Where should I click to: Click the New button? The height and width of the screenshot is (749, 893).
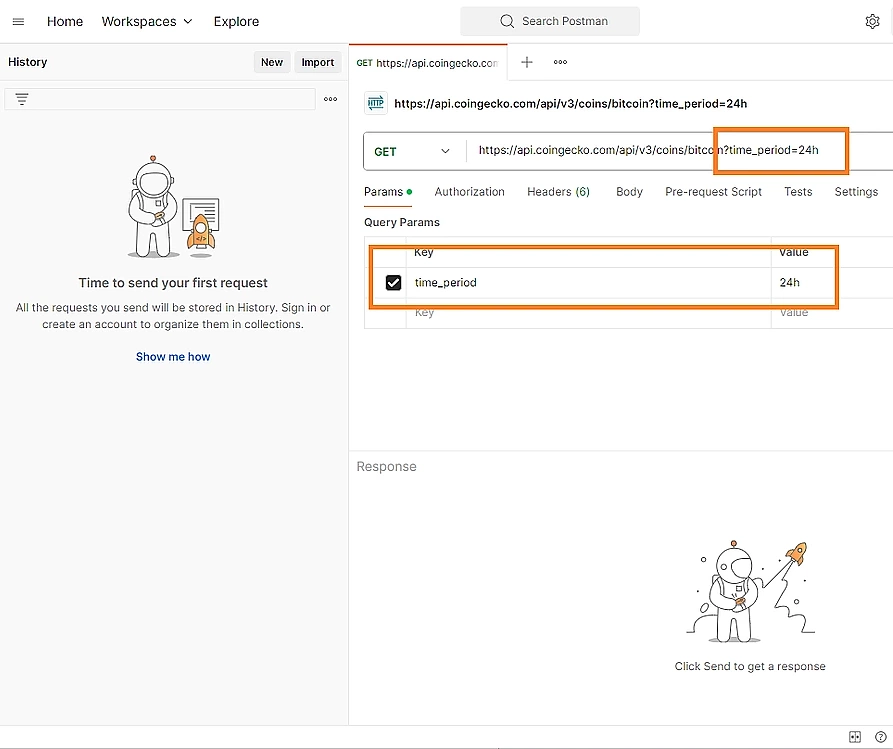[x=272, y=62]
